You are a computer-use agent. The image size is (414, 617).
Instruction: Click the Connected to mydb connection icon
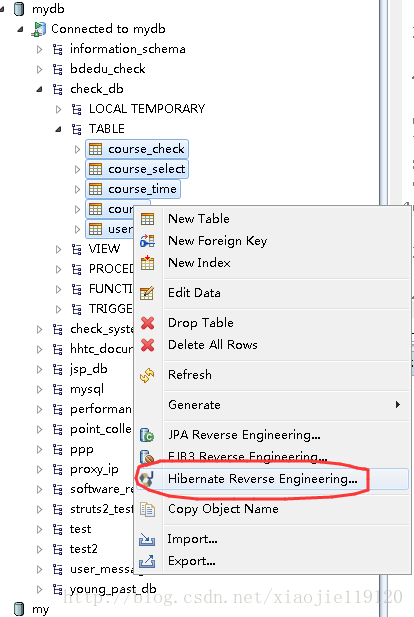39,29
